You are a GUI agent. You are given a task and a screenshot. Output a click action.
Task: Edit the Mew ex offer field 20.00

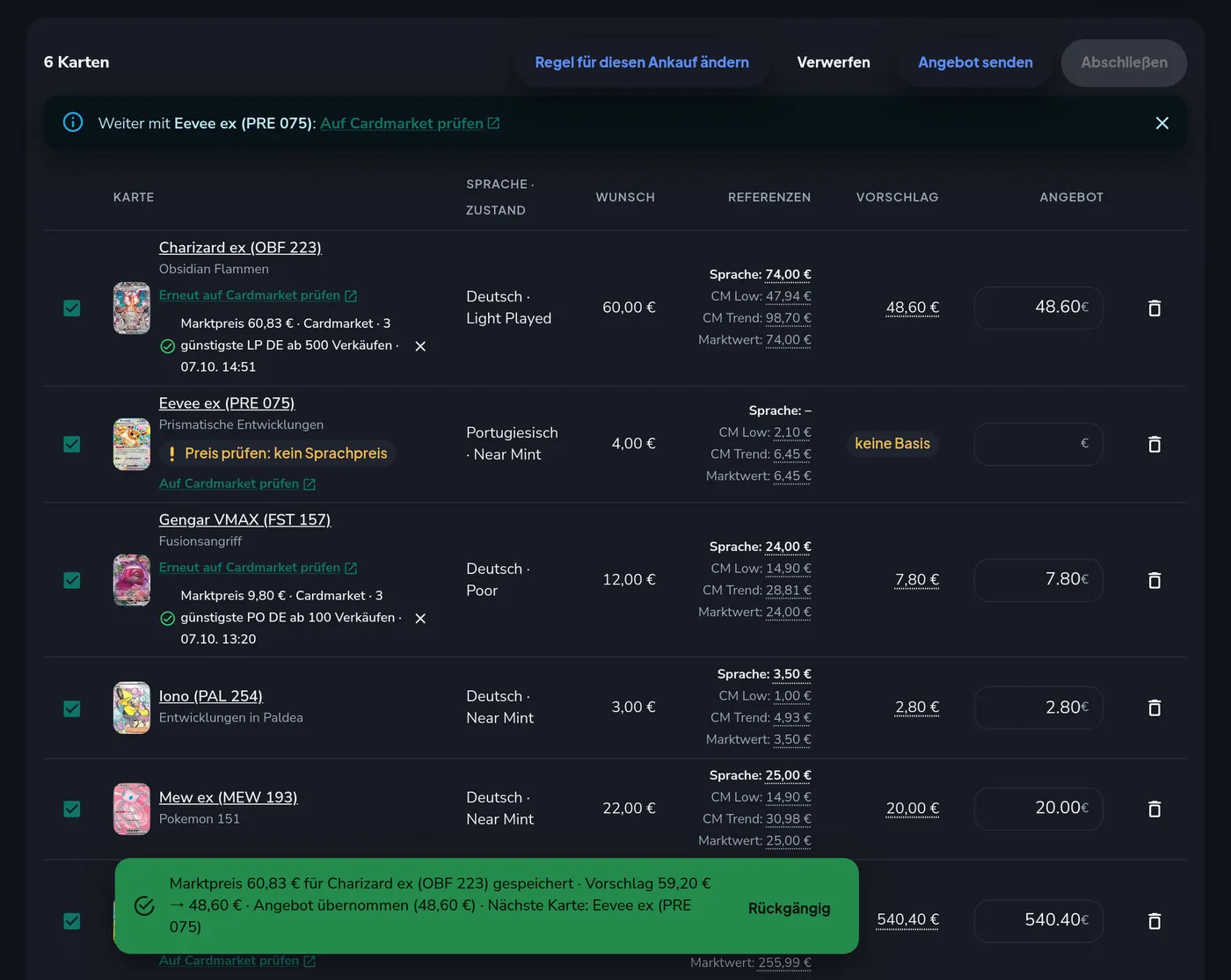pyautogui.click(x=1038, y=809)
